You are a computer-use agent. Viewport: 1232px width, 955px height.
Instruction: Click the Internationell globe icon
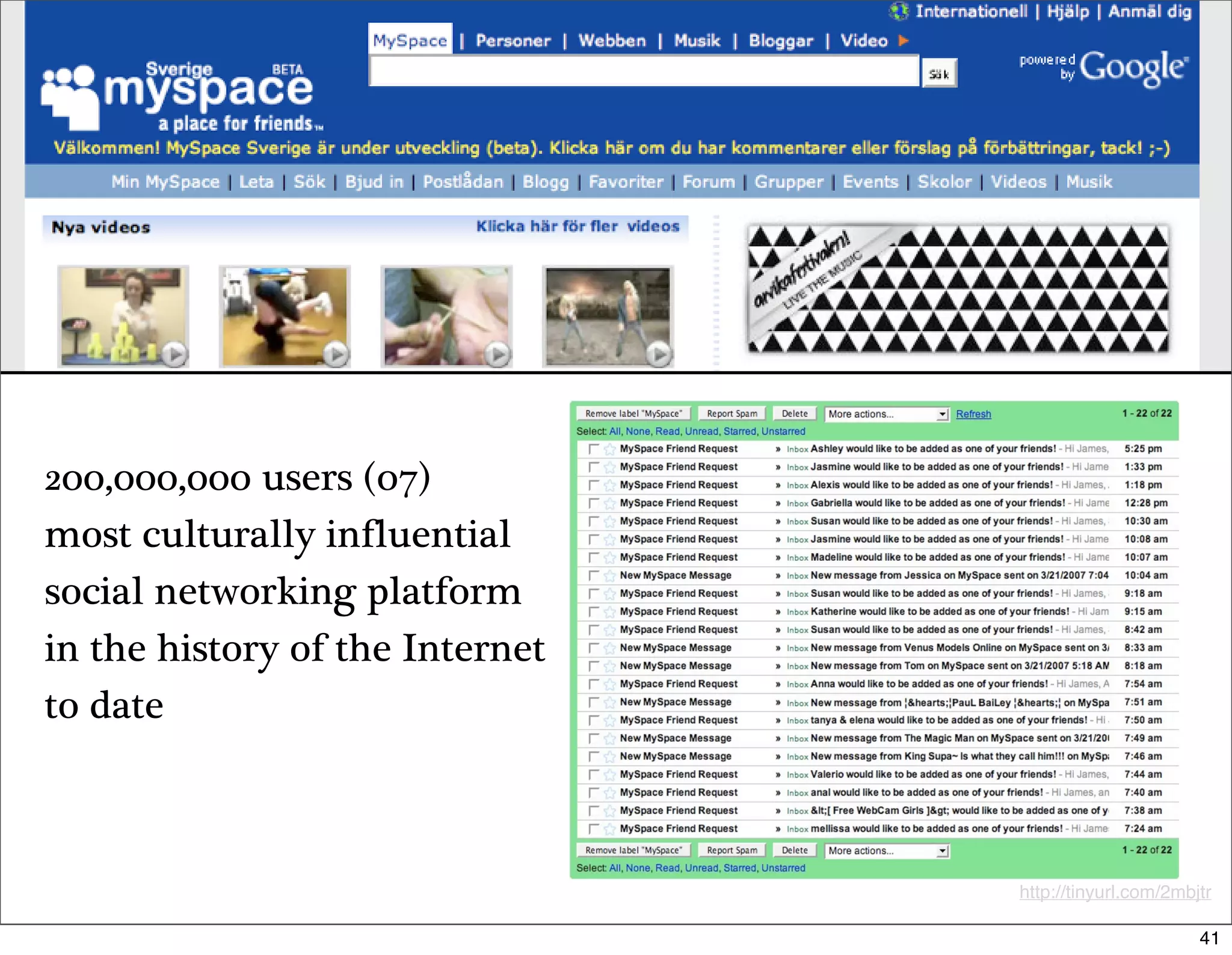coord(899,11)
